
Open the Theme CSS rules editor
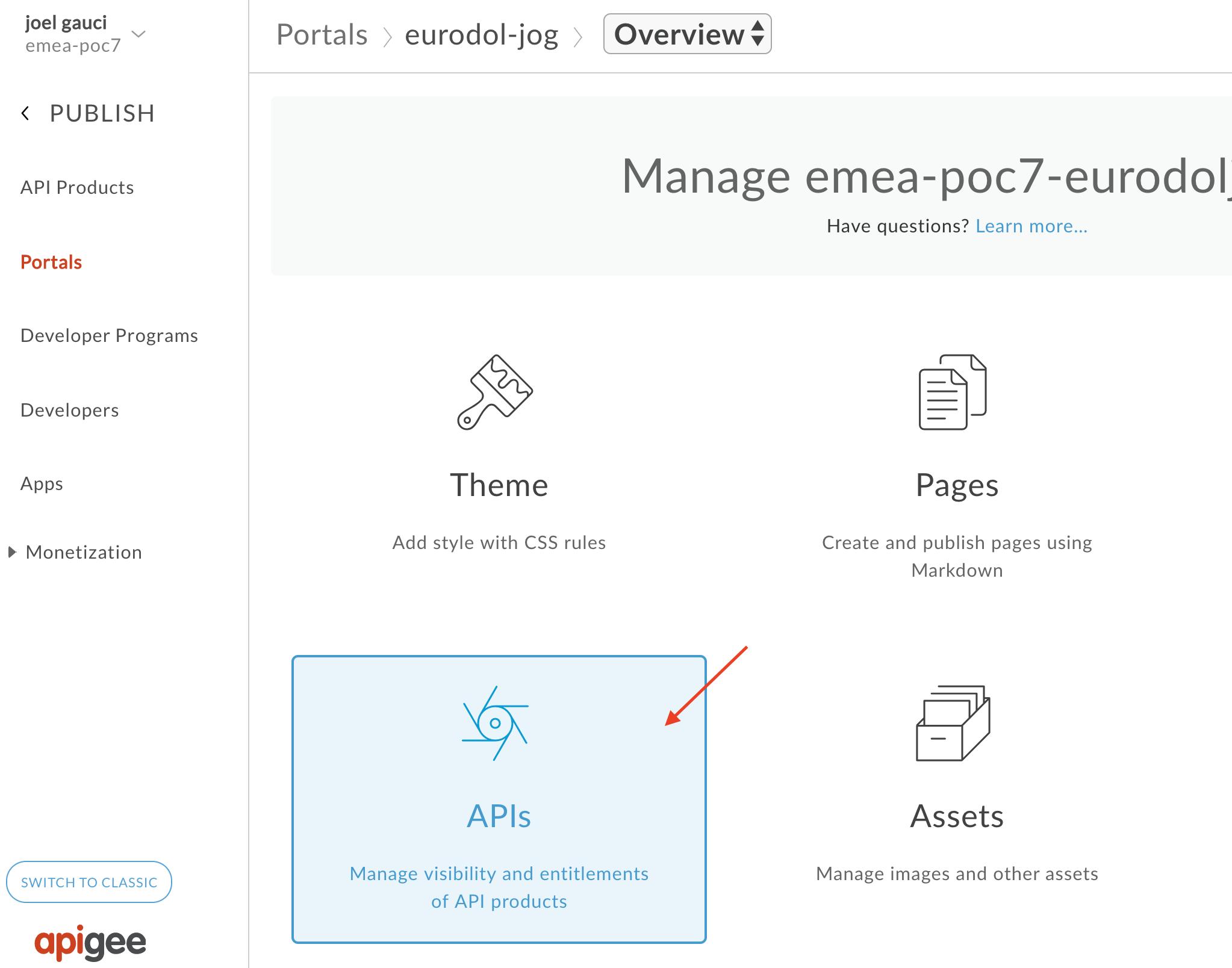pos(500,460)
